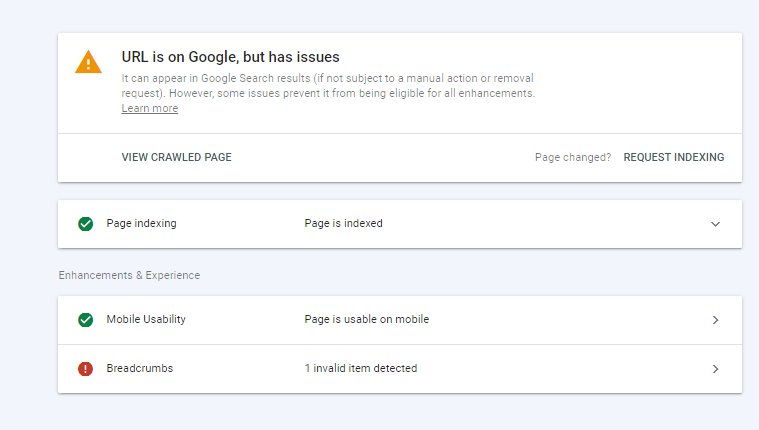Click the URL is on Google heading
Image resolution: width=759 pixels, height=430 pixels.
230,57
